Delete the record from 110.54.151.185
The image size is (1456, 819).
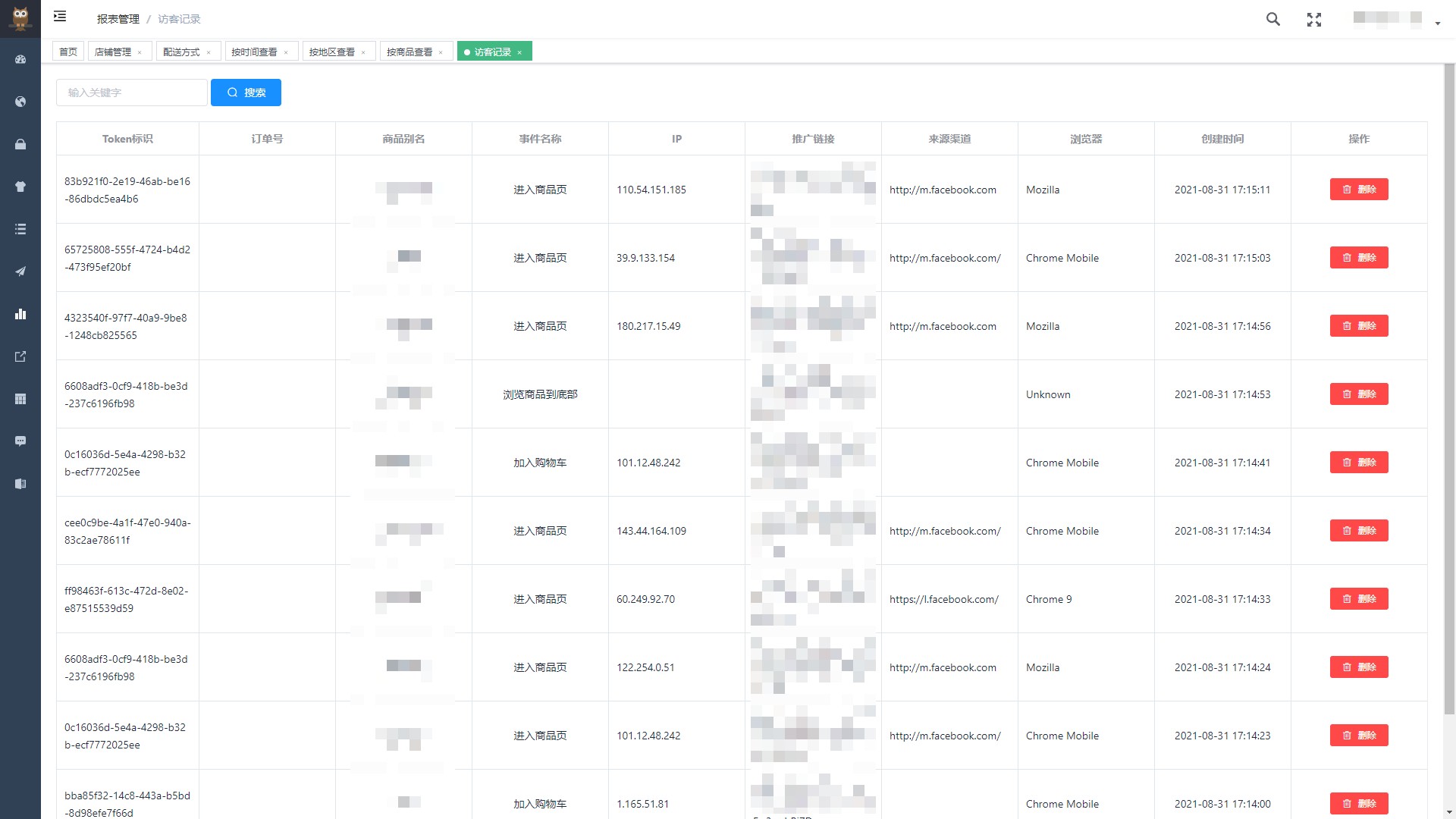1358,190
